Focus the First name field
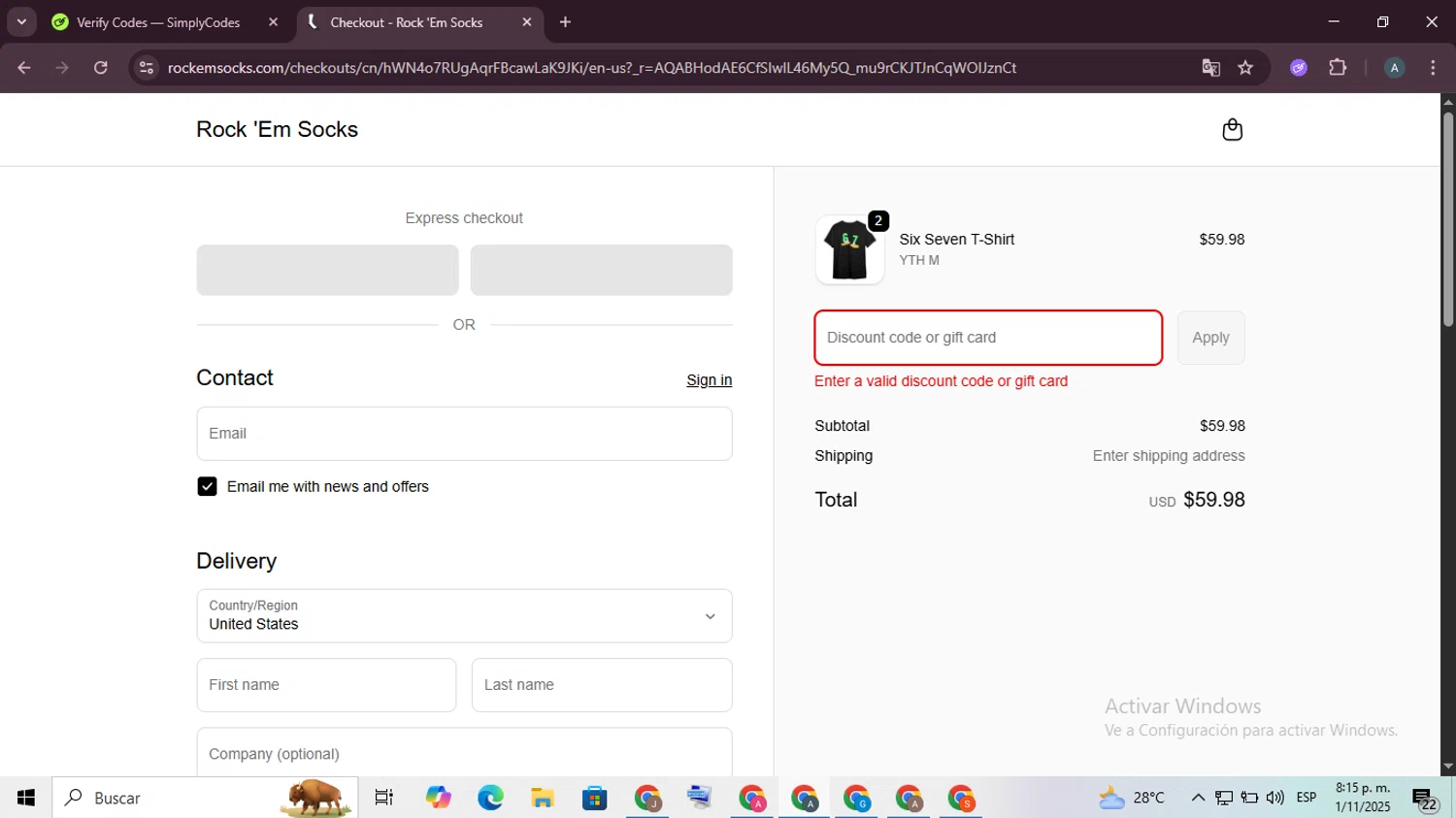 (326, 685)
